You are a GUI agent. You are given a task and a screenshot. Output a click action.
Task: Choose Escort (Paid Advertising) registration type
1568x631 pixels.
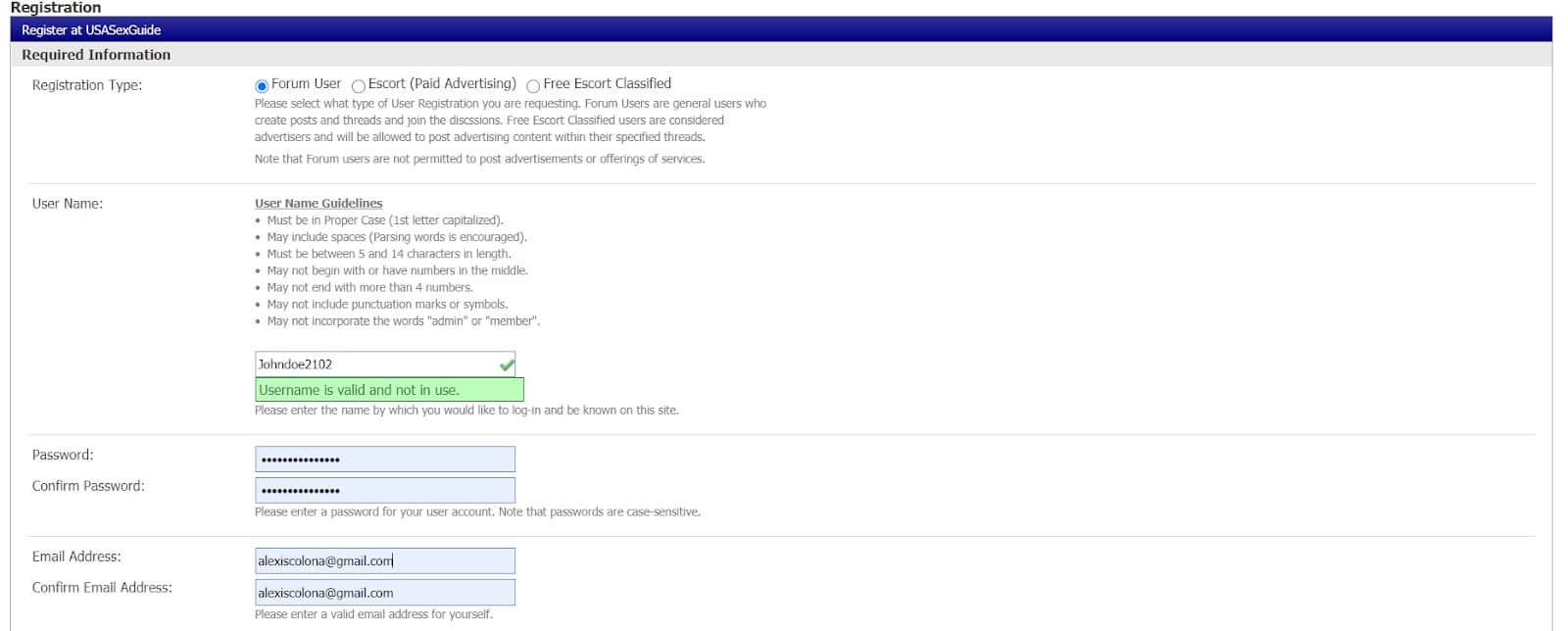(x=359, y=86)
